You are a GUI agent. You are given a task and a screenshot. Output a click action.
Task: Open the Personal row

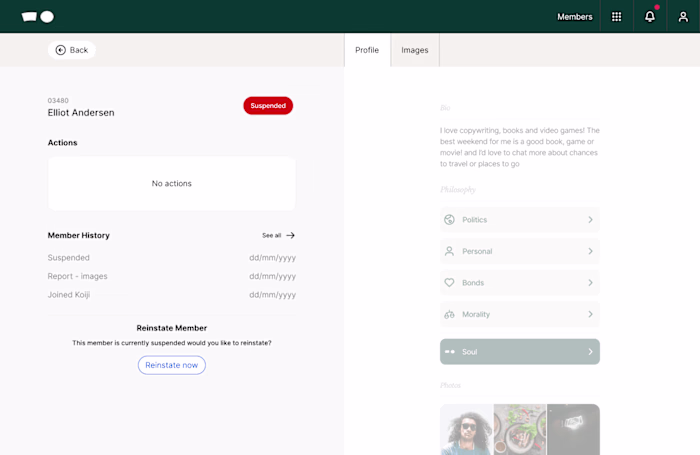(x=520, y=251)
